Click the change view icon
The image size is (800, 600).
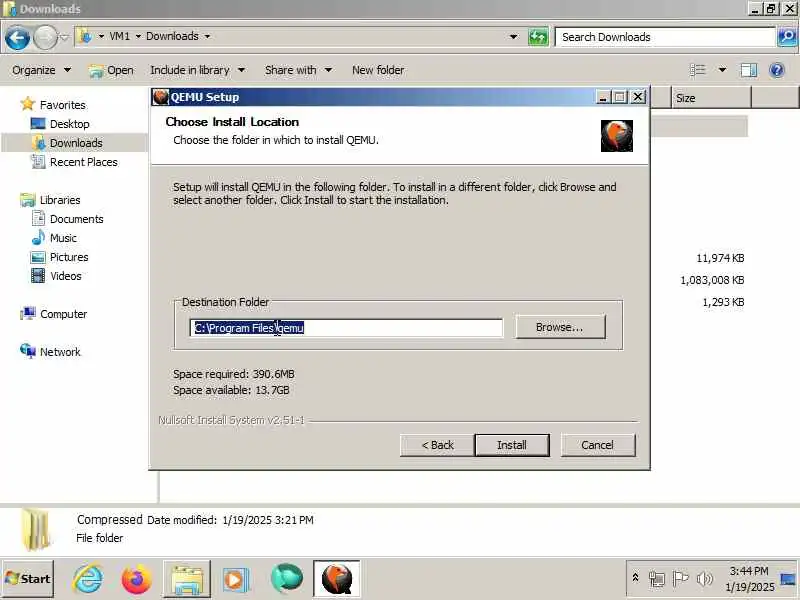[698, 70]
